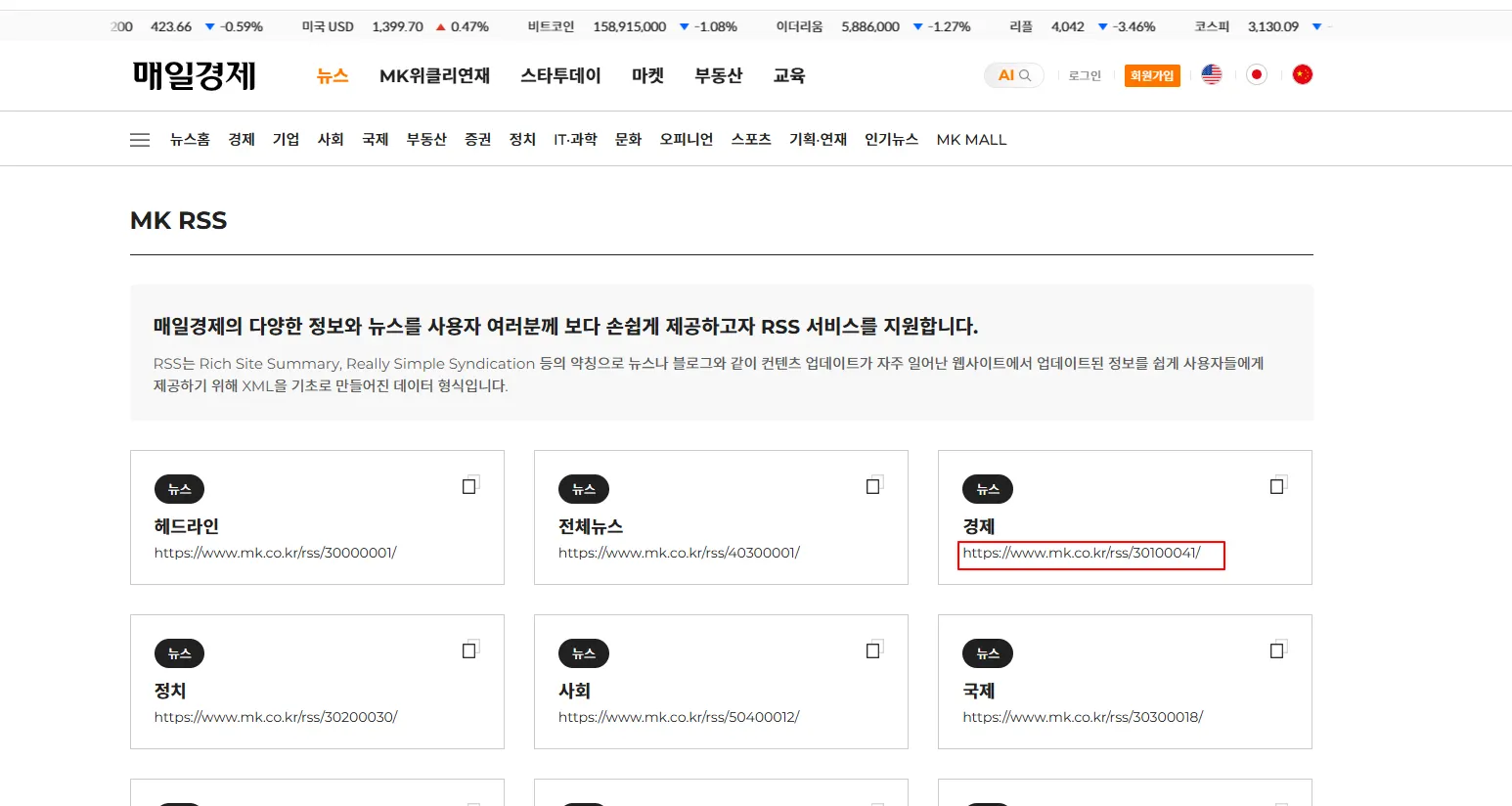The image size is (1512, 806).
Task: Open the 경제 RSS feed URL
Action: [1082, 553]
